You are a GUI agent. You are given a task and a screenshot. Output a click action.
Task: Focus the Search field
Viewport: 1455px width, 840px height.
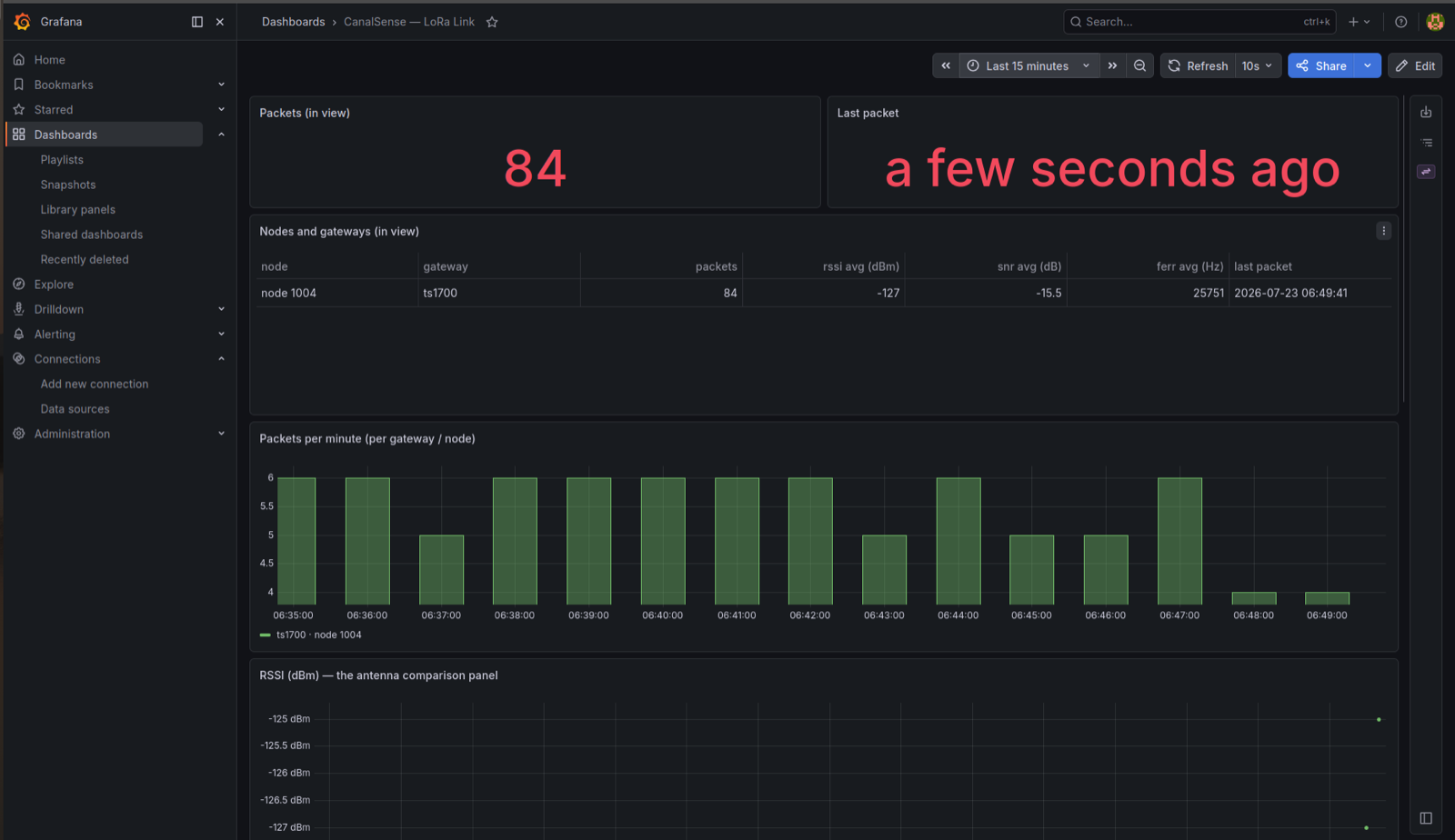pos(1199,22)
